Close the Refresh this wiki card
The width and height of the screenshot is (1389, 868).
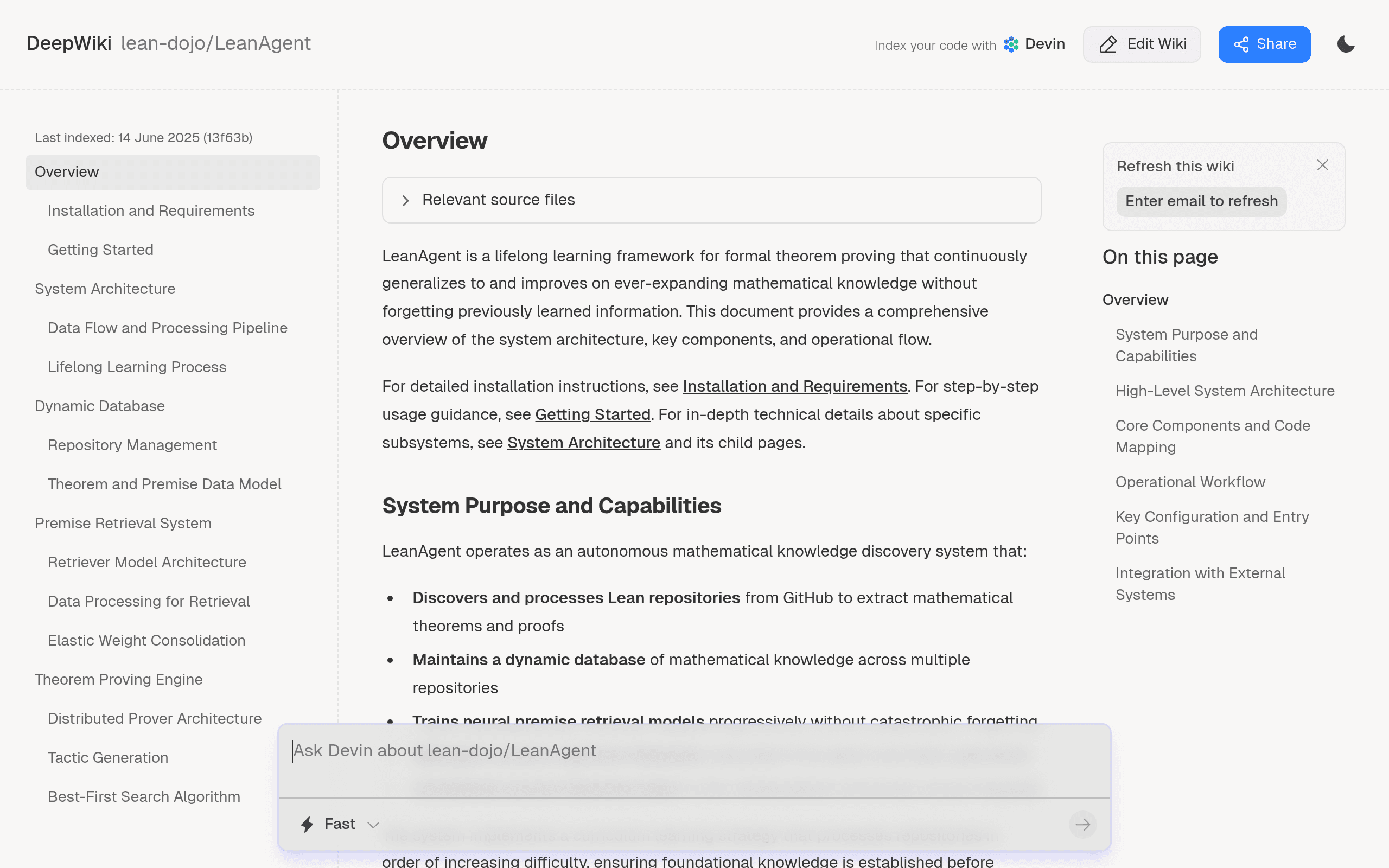pyautogui.click(x=1322, y=165)
